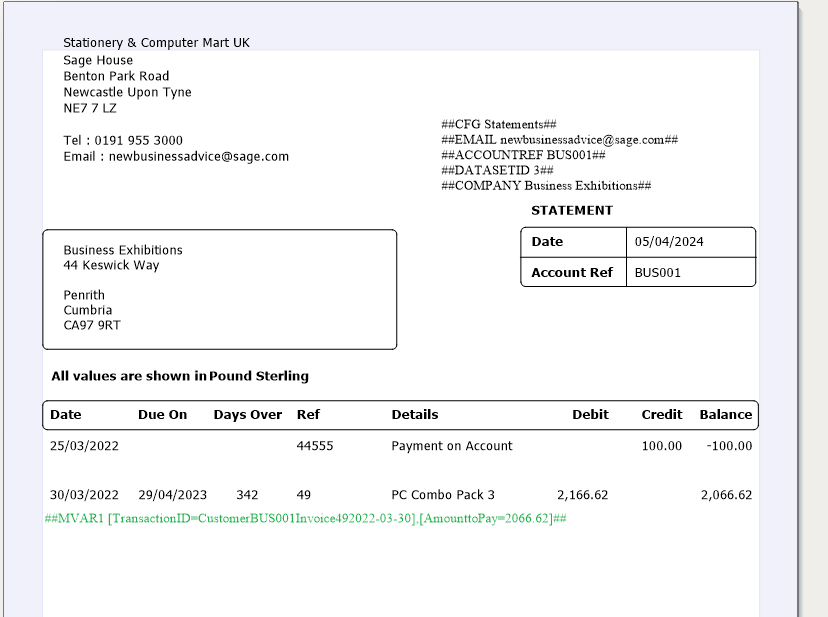Click the ##DATASETID 3## tag
The width and height of the screenshot is (828, 617).
point(497,171)
